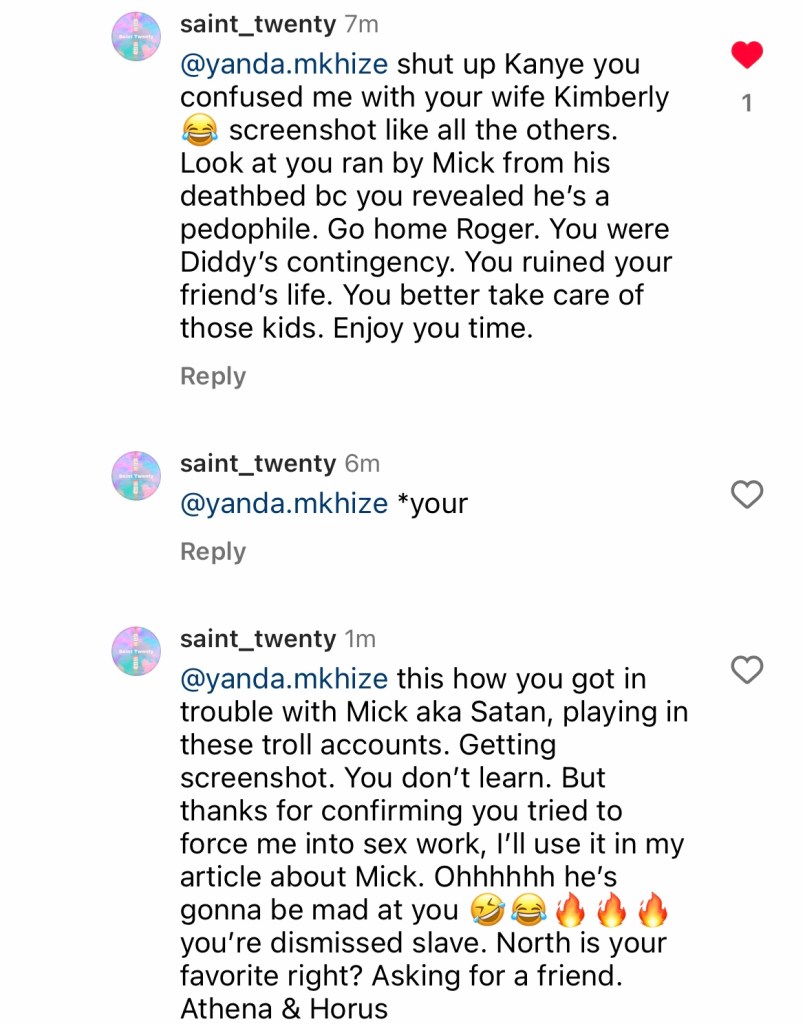Image resolution: width=805 pixels, height=1024 pixels.
Task: Open @yanda.mkhize mention in the 'troll accounts' comment
Action: click(284, 679)
